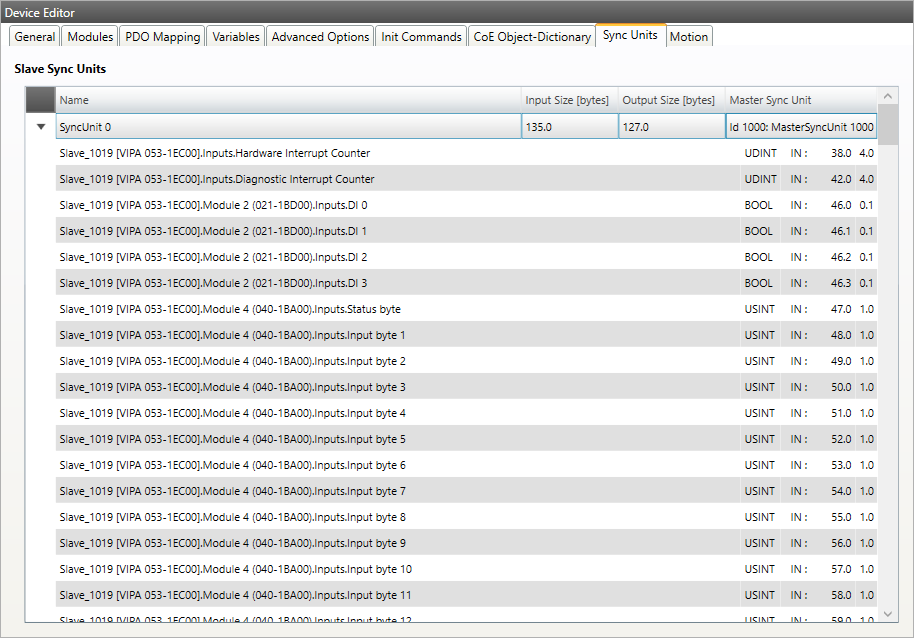Click the Name column header

click(288, 100)
